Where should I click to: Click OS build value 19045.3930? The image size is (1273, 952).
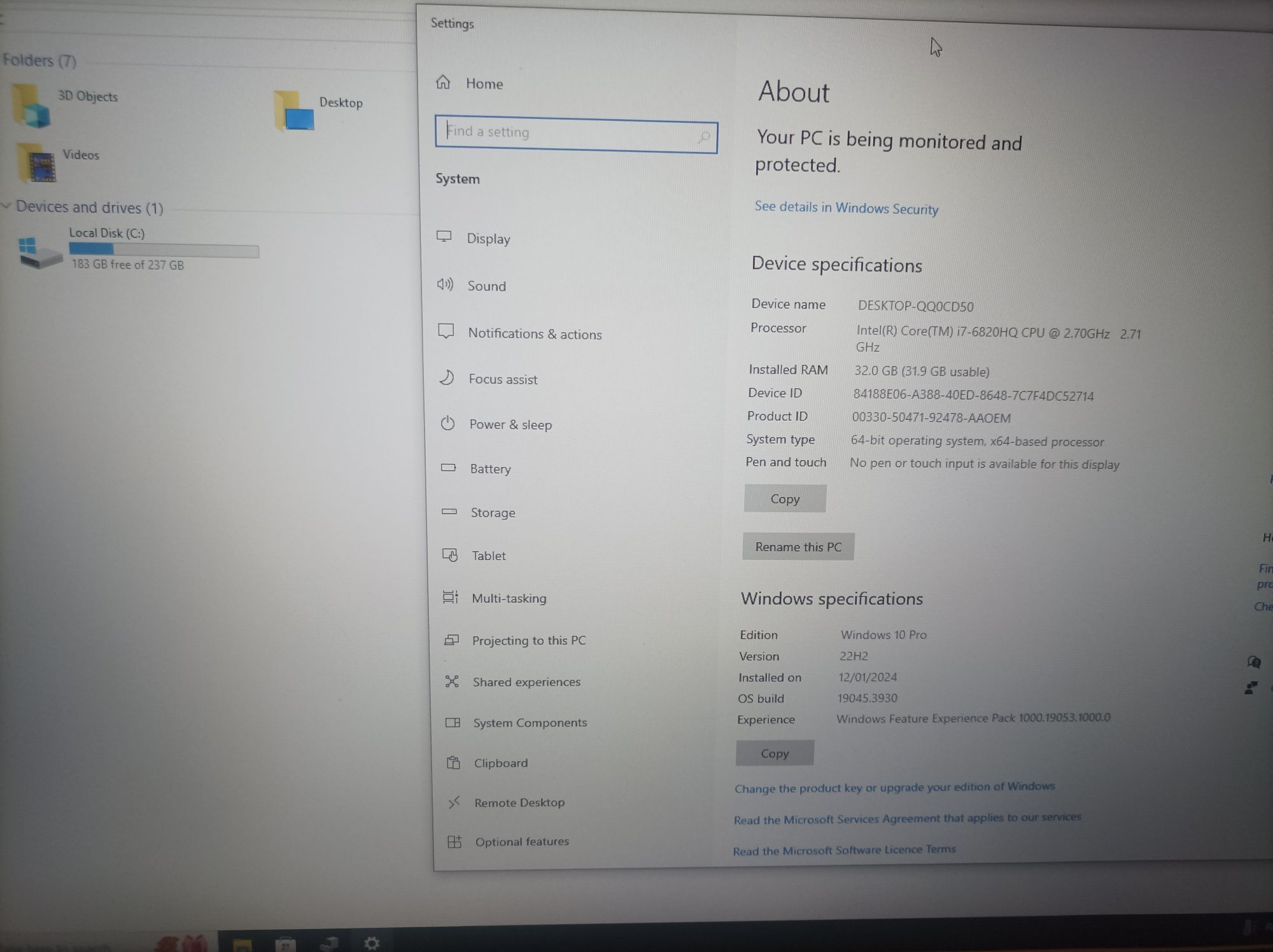[x=867, y=698]
